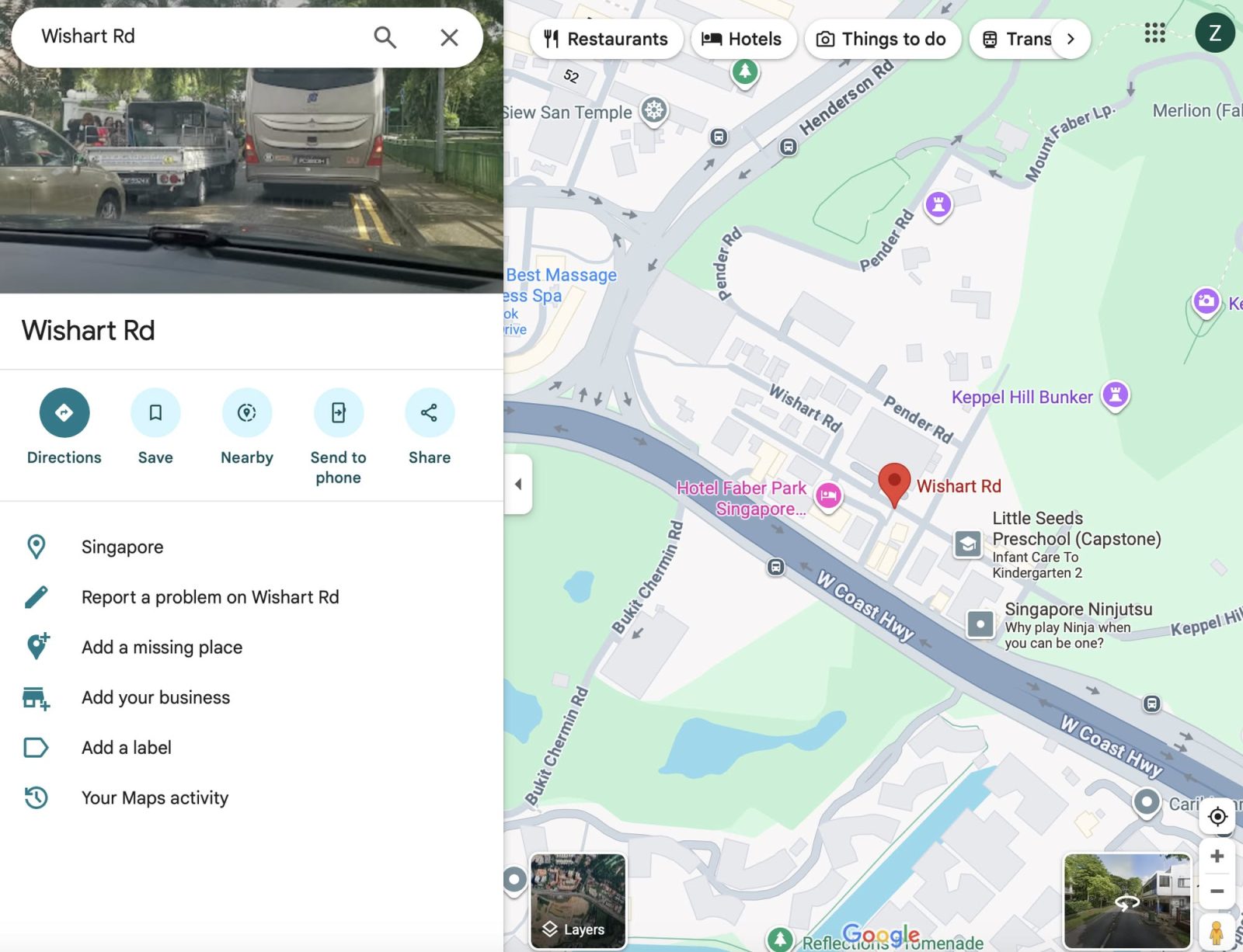
Task: Click the Keppel Hill Bunker label
Action: coord(1022,397)
